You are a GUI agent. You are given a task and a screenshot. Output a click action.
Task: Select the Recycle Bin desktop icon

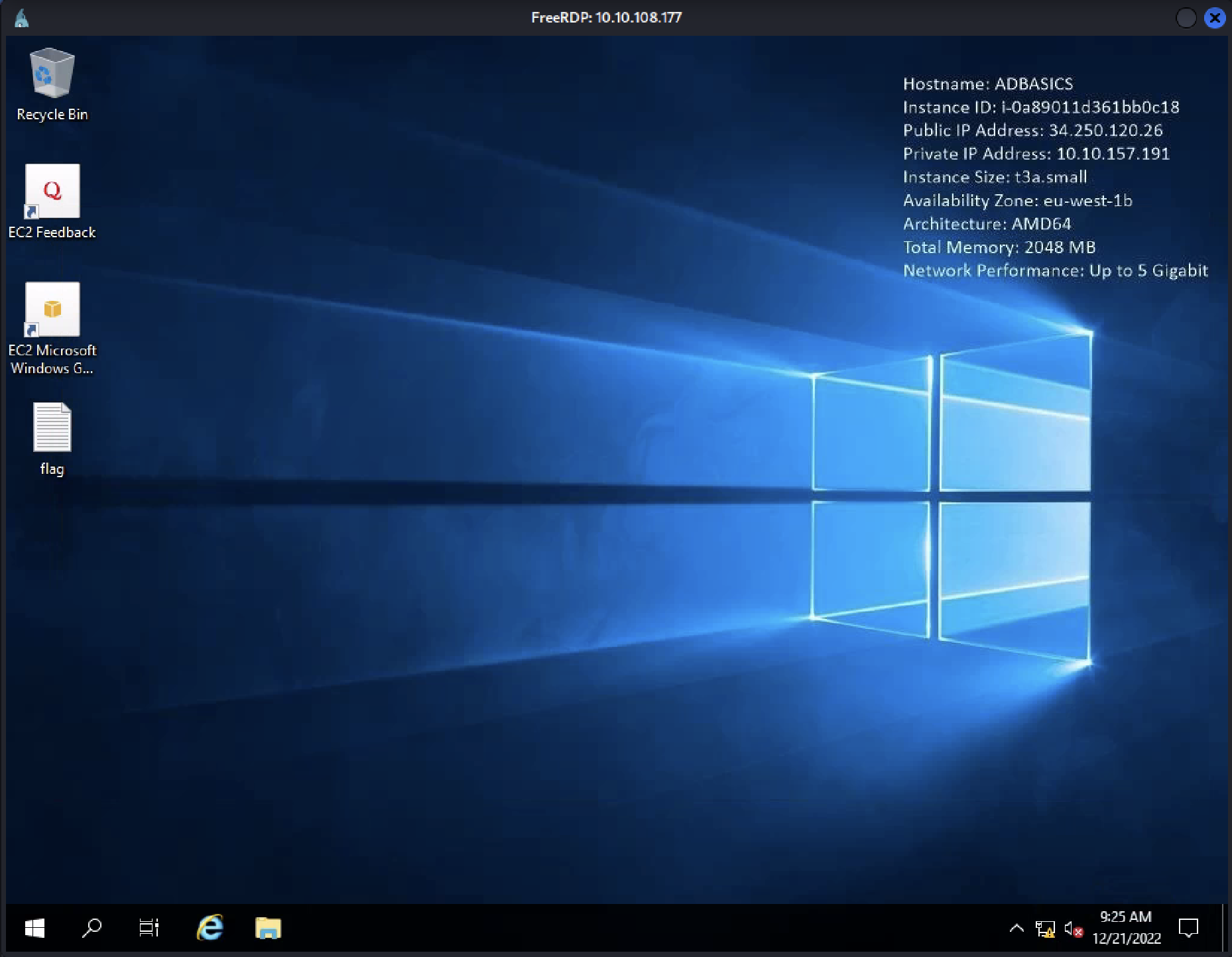coord(52,85)
